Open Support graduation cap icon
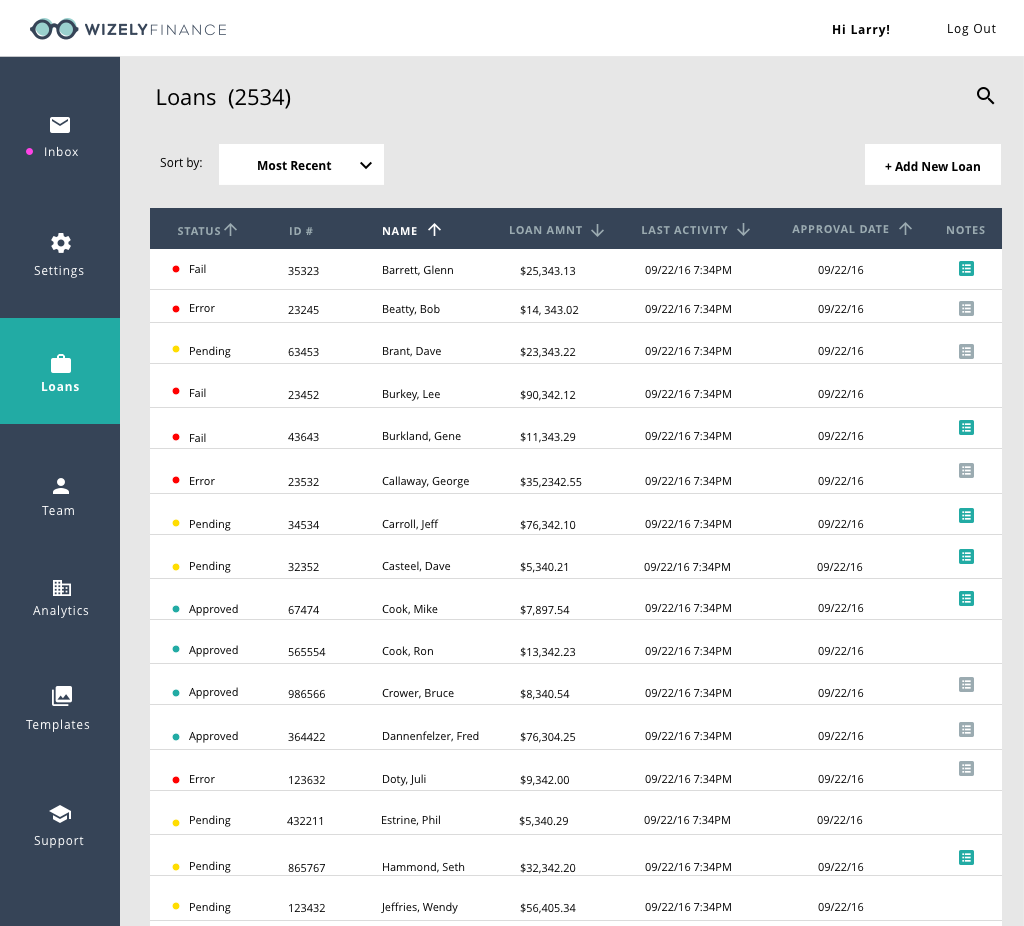The height and width of the screenshot is (926, 1024). coord(60,814)
